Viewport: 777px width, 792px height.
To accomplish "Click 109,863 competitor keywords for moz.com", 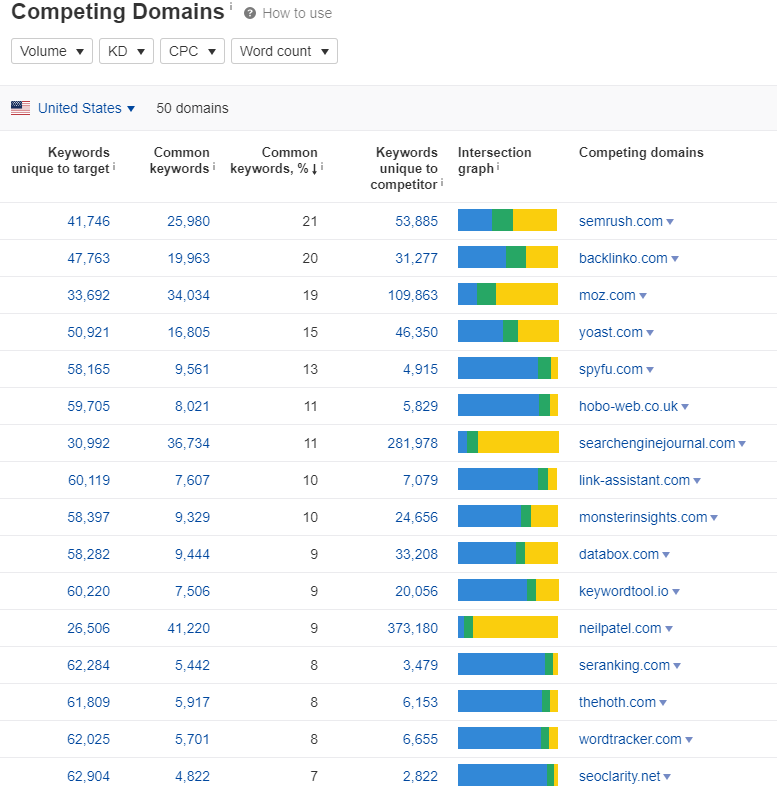I will pos(413,295).
